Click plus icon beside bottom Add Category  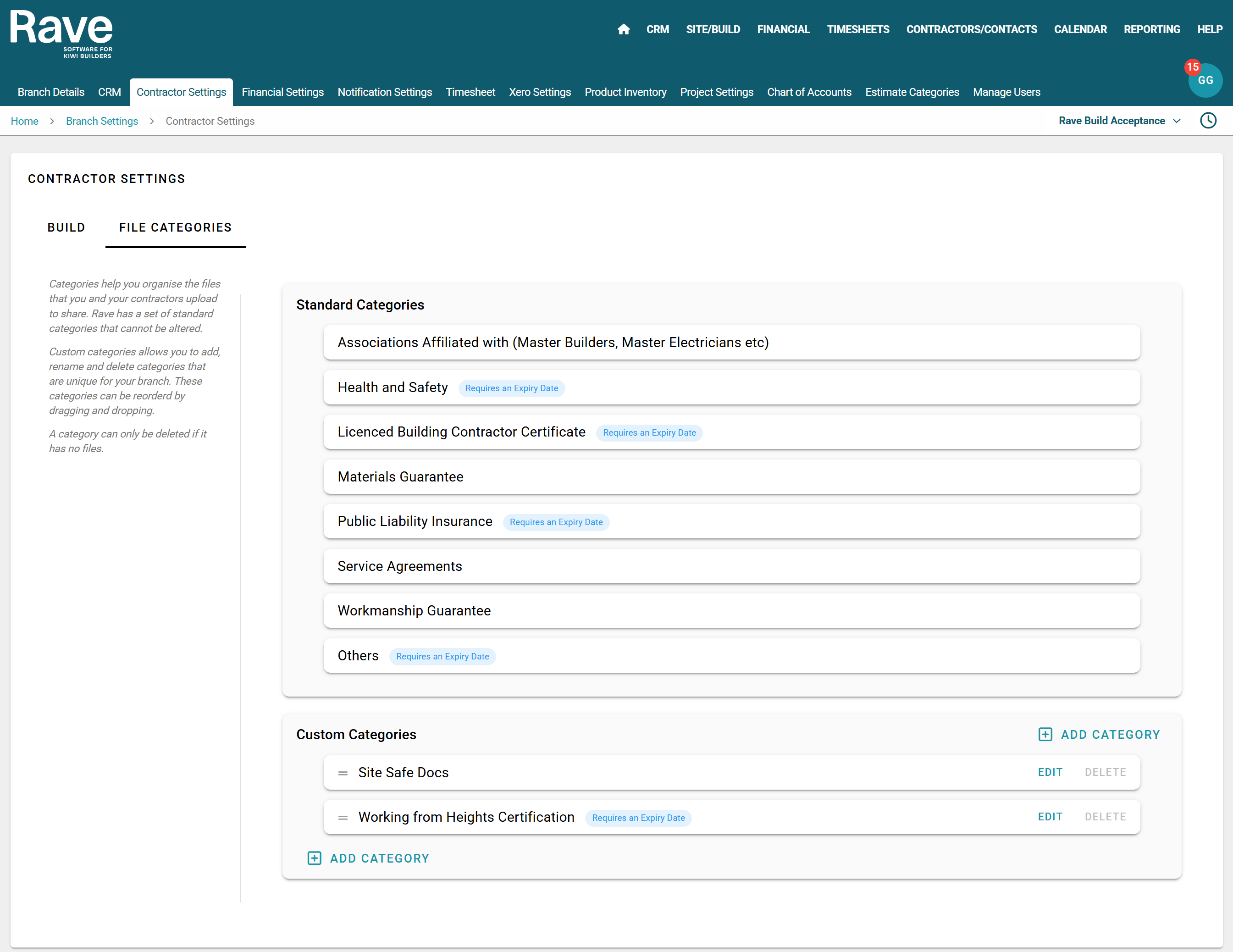[314, 858]
